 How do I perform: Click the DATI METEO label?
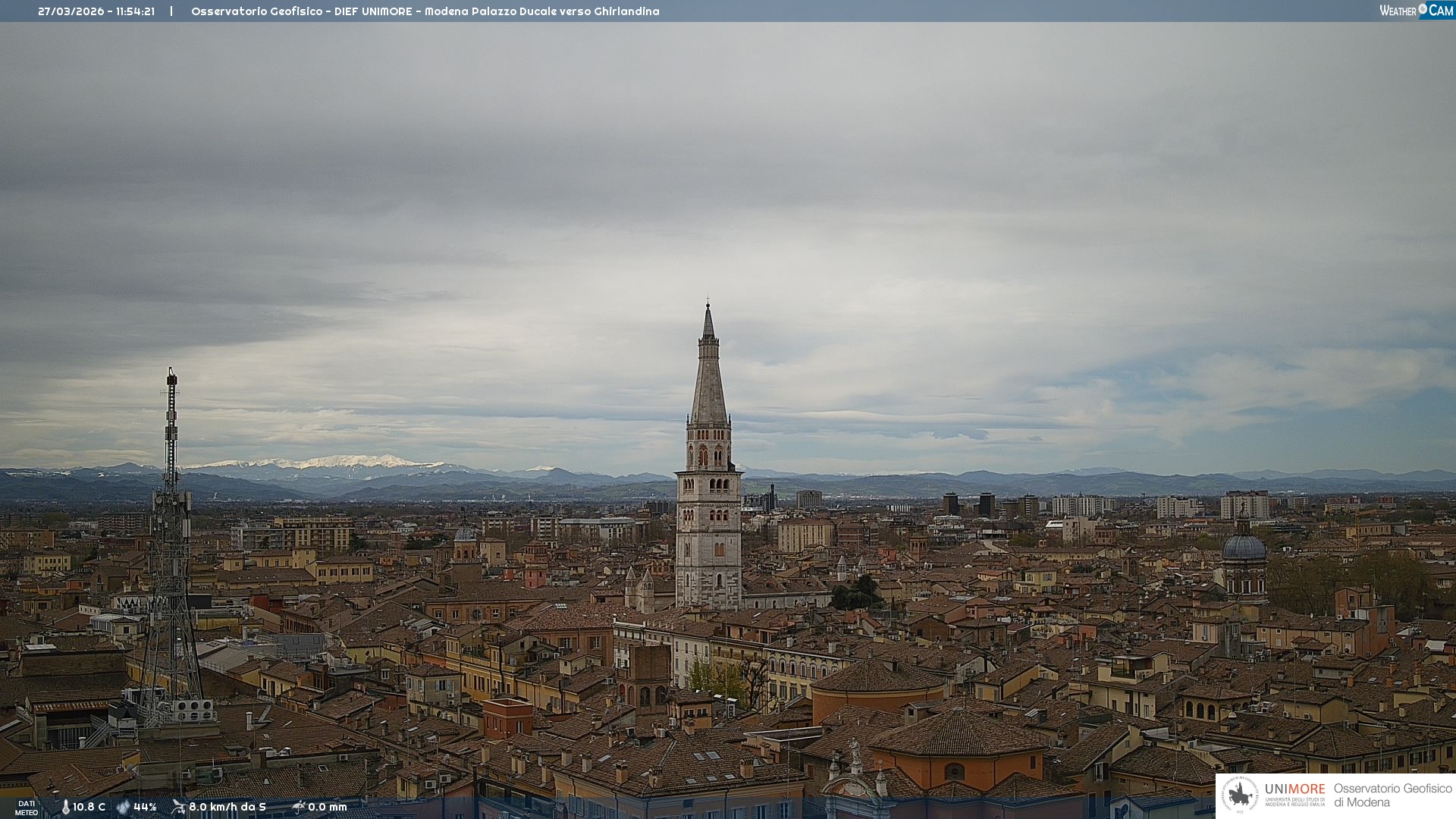point(27,808)
